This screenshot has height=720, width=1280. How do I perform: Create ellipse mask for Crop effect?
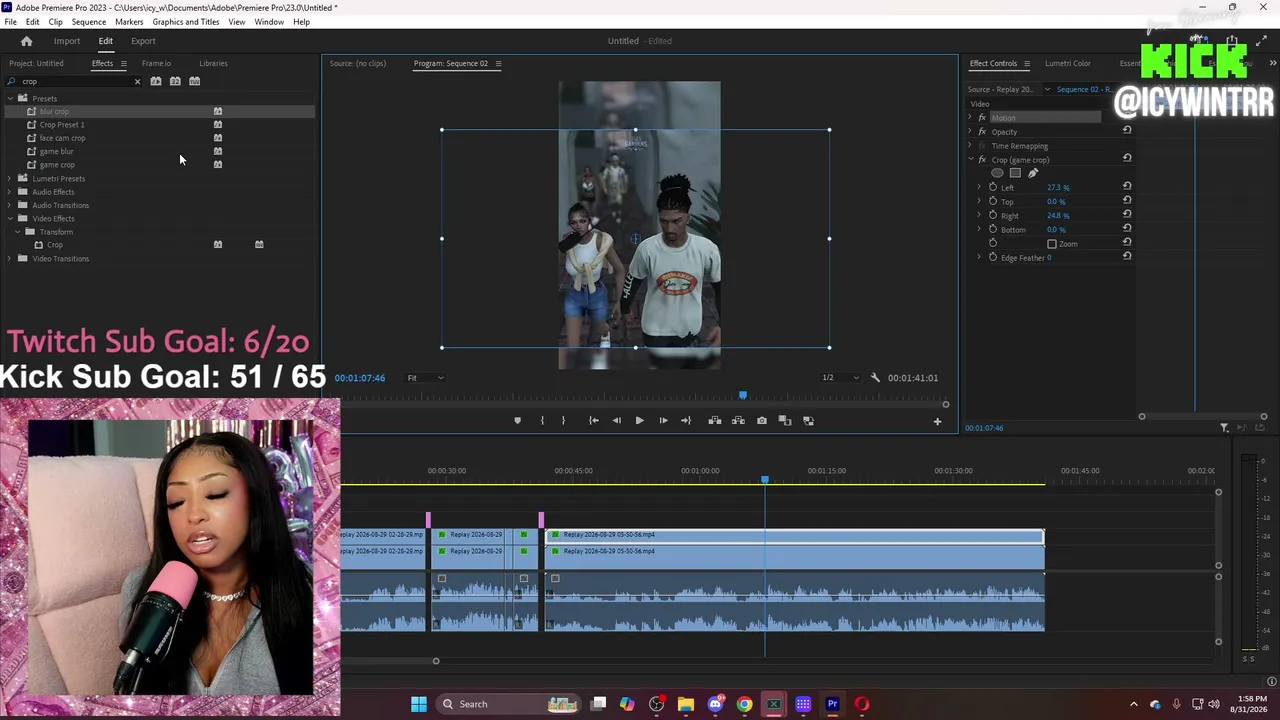click(997, 173)
